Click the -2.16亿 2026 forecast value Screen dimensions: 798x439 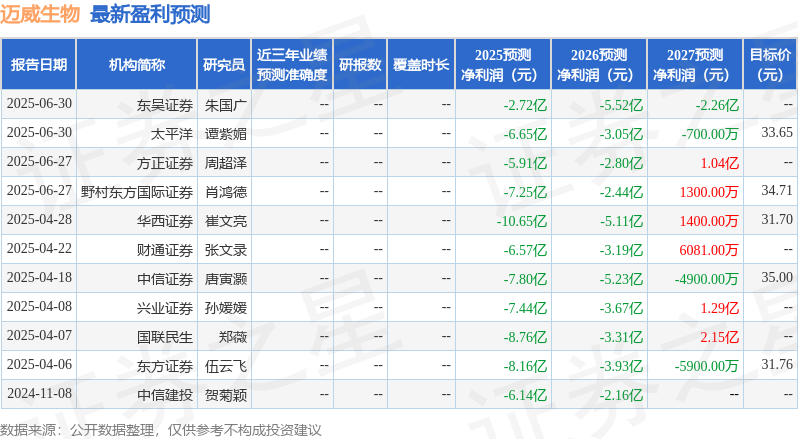pos(621,395)
